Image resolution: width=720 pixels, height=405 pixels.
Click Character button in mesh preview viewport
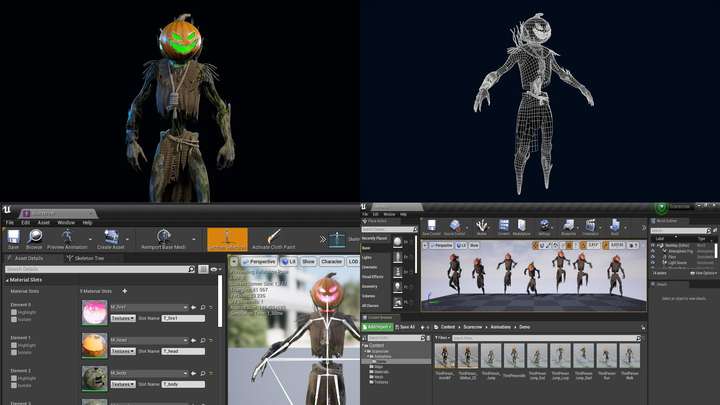click(332, 262)
